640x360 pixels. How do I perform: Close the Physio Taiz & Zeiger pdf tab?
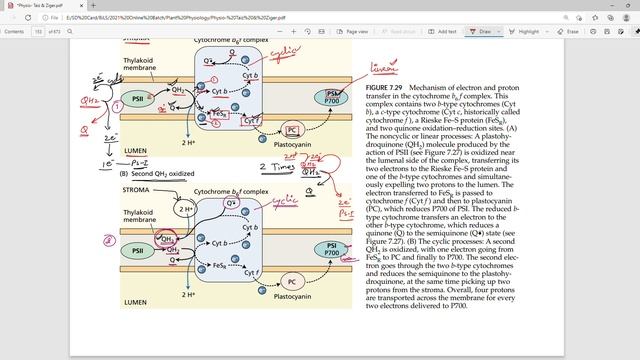[82, 6]
